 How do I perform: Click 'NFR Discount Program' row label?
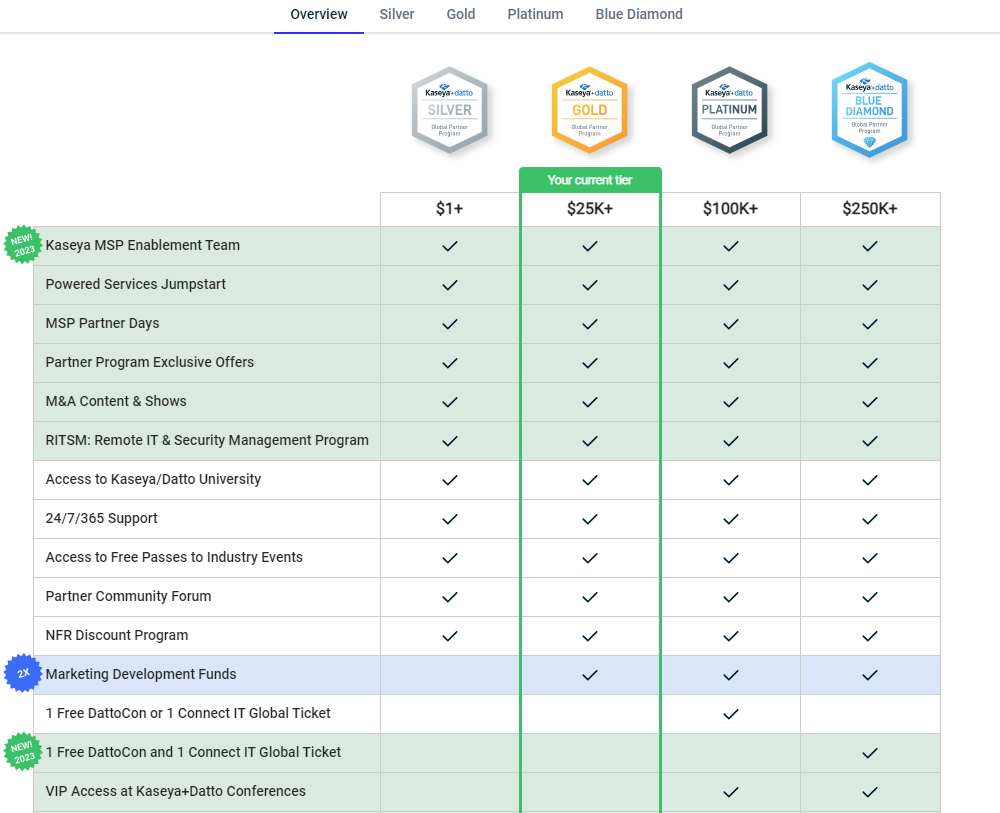[x=117, y=635]
